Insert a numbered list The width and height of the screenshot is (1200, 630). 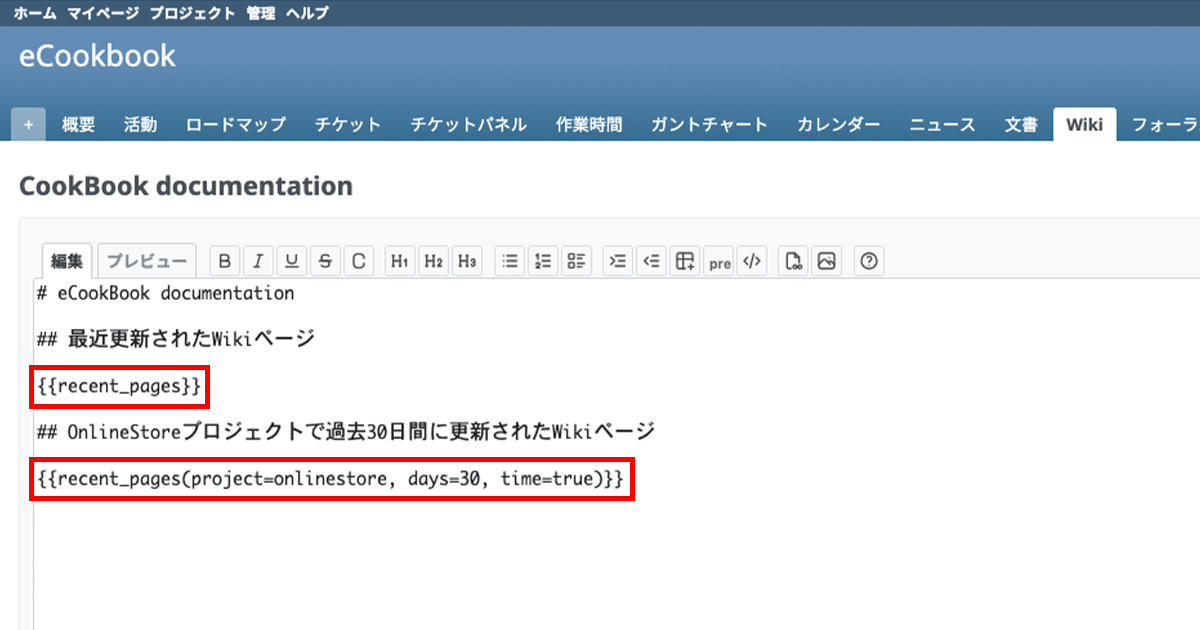click(543, 262)
